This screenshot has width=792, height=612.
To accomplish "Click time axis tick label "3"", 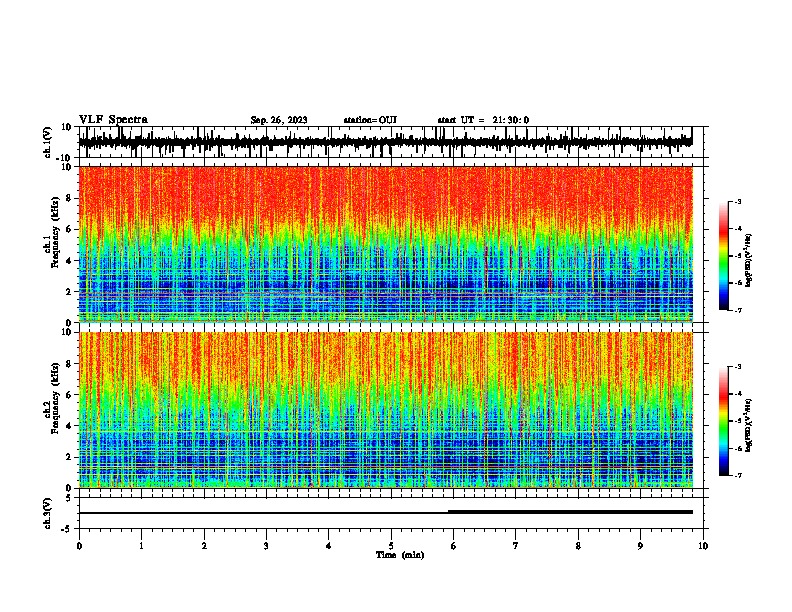I will pyautogui.click(x=266, y=545).
